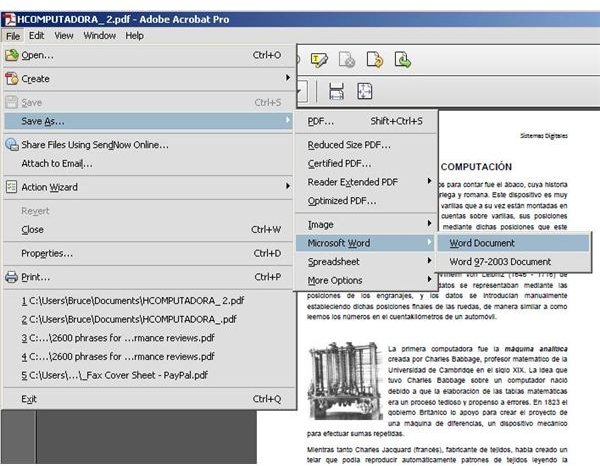Click the fit width scrolling toolbar icon
Viewport: 600px width, 466px height.
[336, 91]
